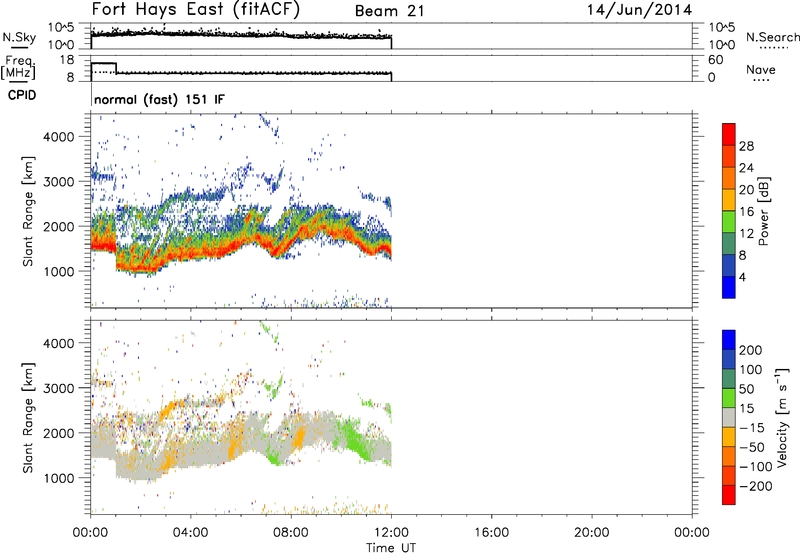The image size is (800, 554).
Task: Click the 'N.Search' legend label
Action: pyautogui.click(x=772, y=37)
